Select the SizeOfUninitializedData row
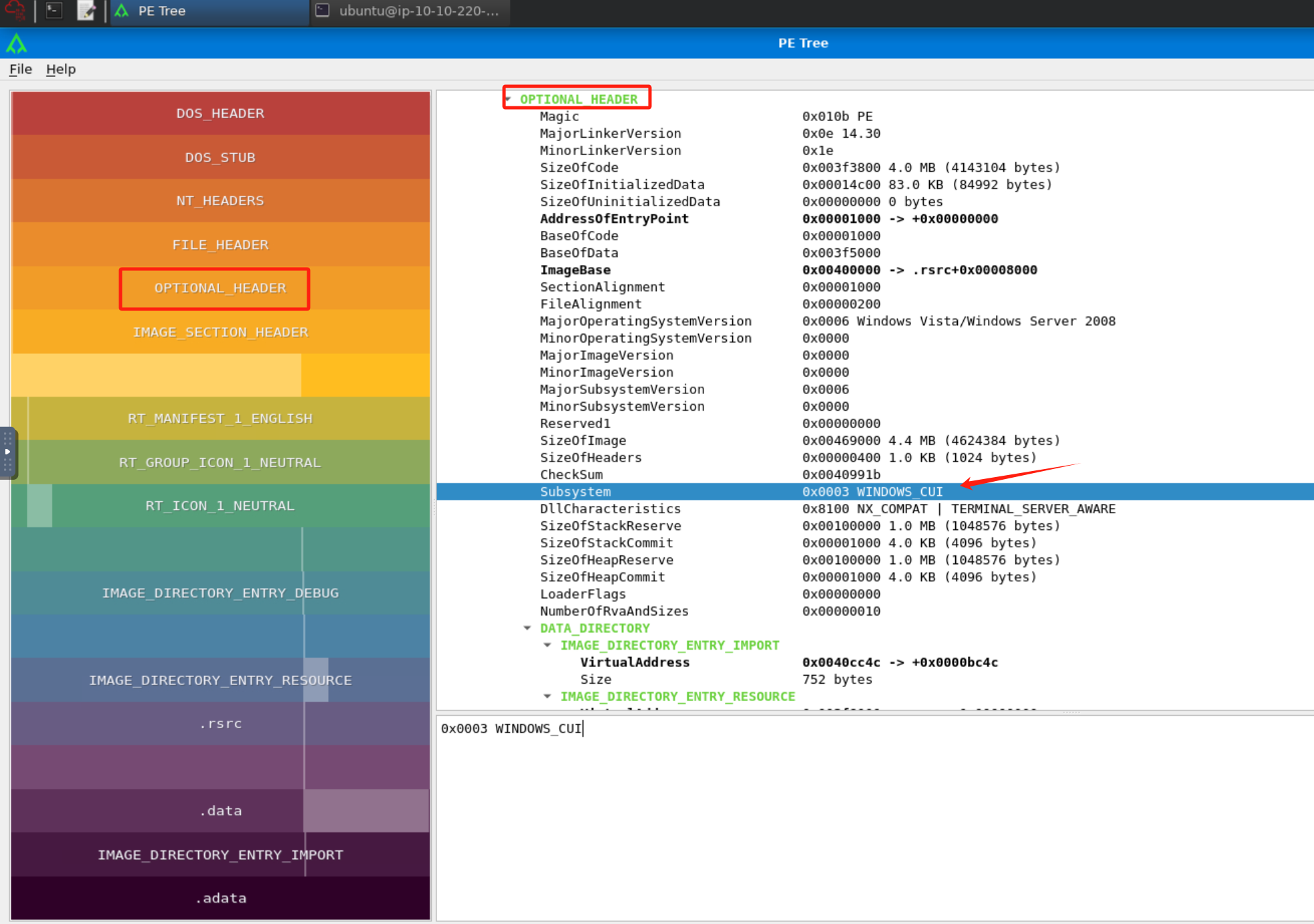 click(x=875, y=202)
